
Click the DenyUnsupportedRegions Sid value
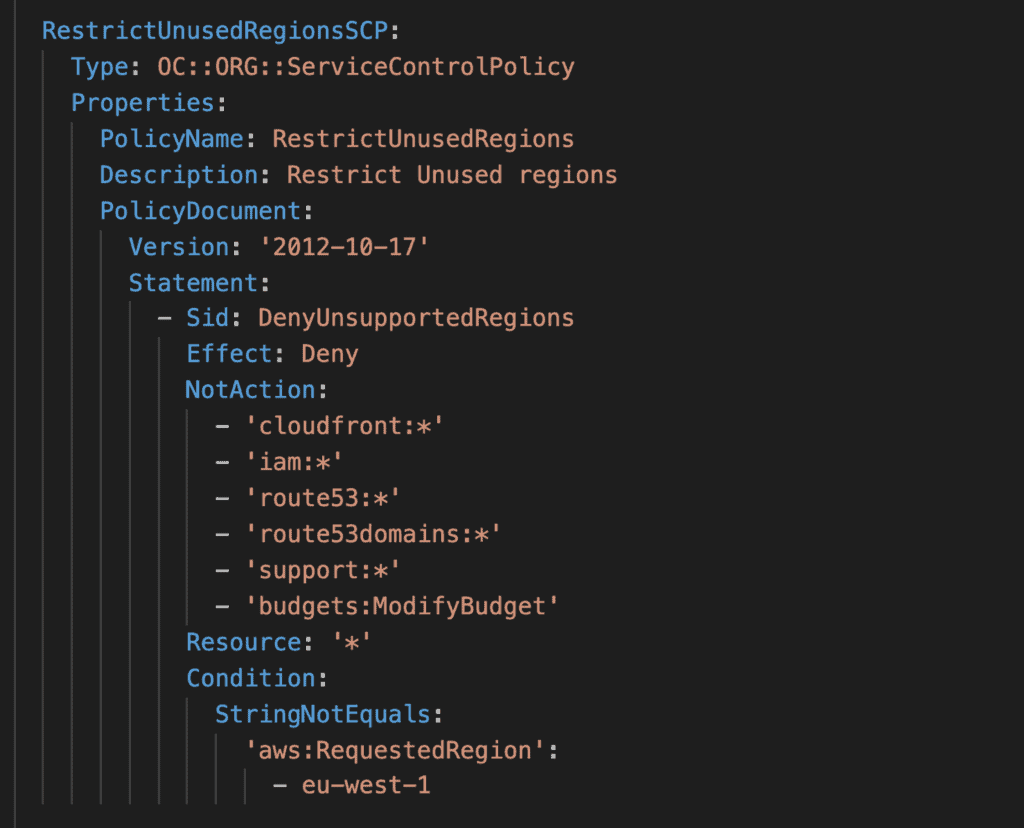416,319
